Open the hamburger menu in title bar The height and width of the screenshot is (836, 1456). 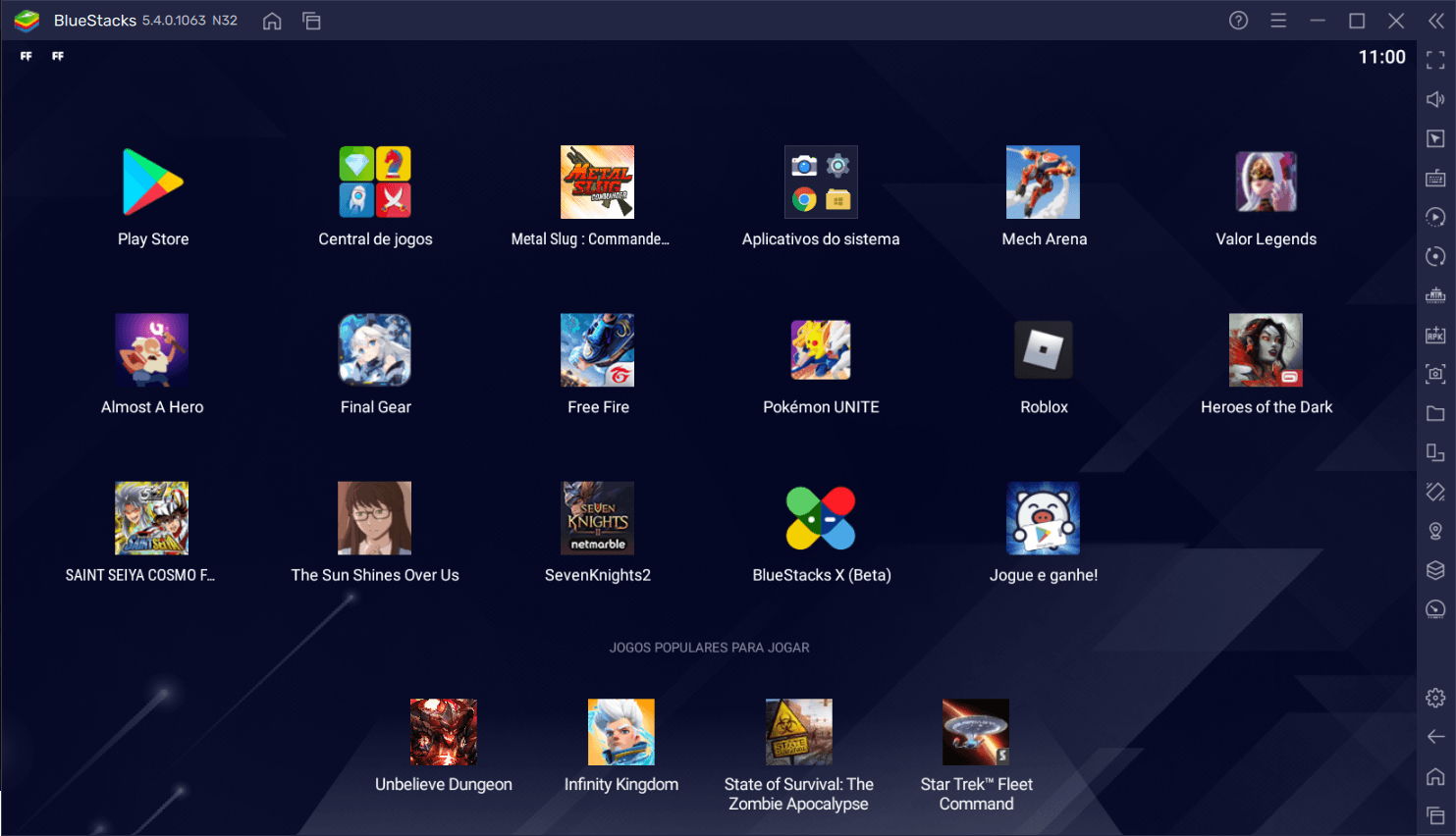click(1278, 21)
